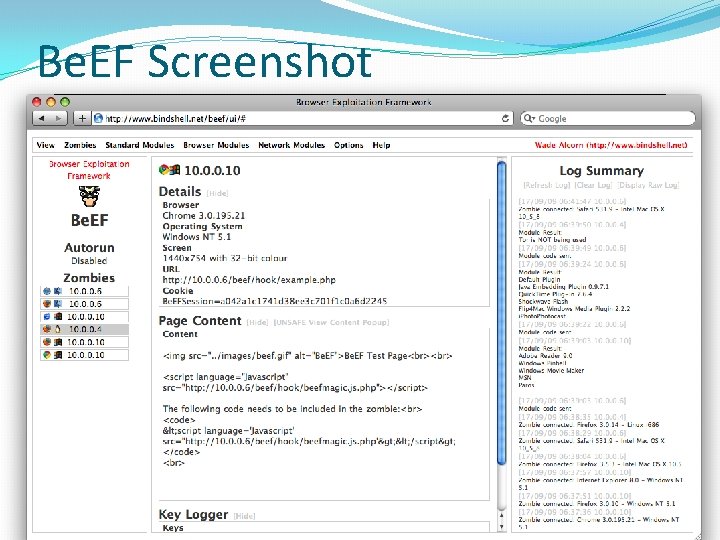Click the Chrome icon in the Zombies list
The image size is (720, 540).
[47, 355]
